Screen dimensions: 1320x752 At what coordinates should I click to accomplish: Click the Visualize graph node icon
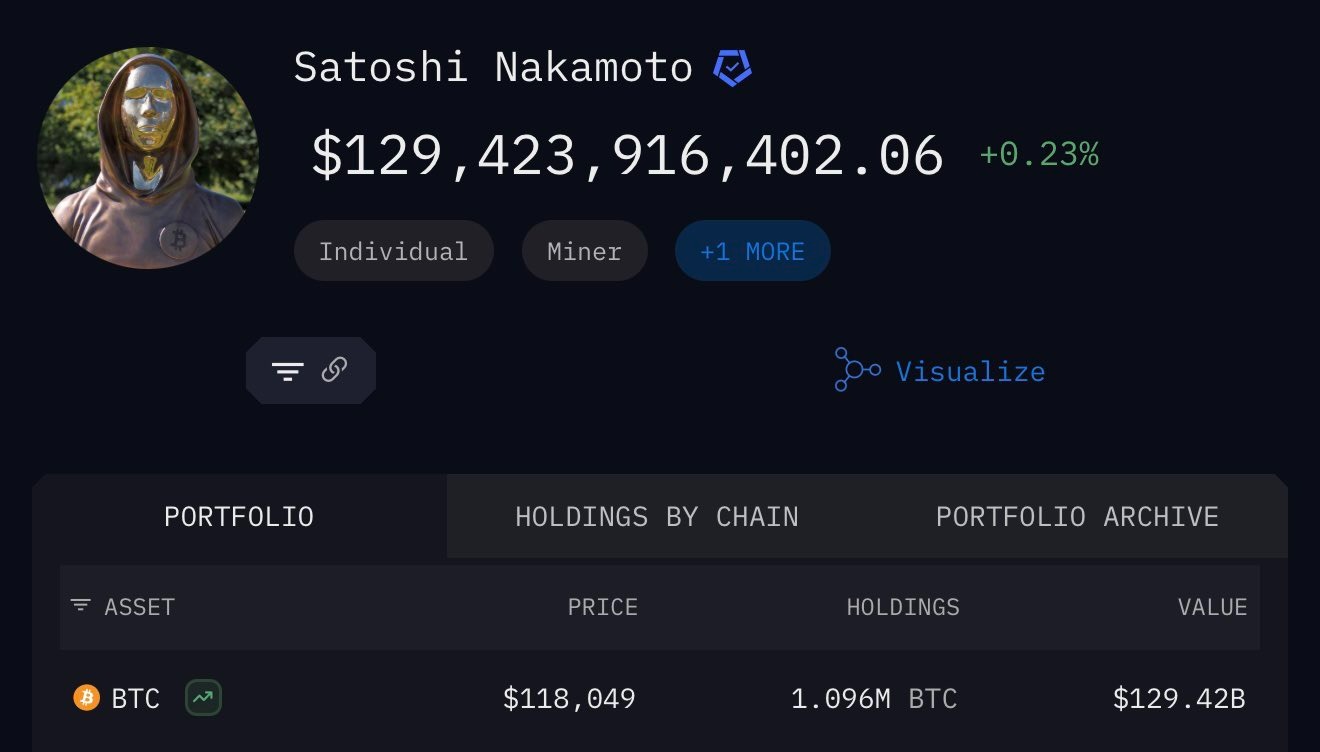[857, 370]
